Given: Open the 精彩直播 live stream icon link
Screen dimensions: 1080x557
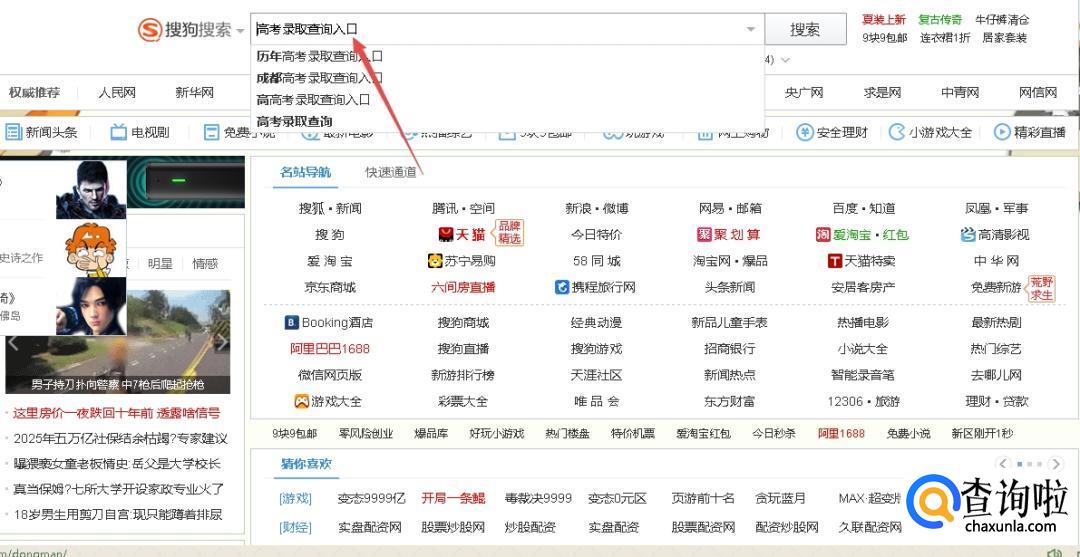Looking at the screenshot, I should click(x=1001, y=132).
